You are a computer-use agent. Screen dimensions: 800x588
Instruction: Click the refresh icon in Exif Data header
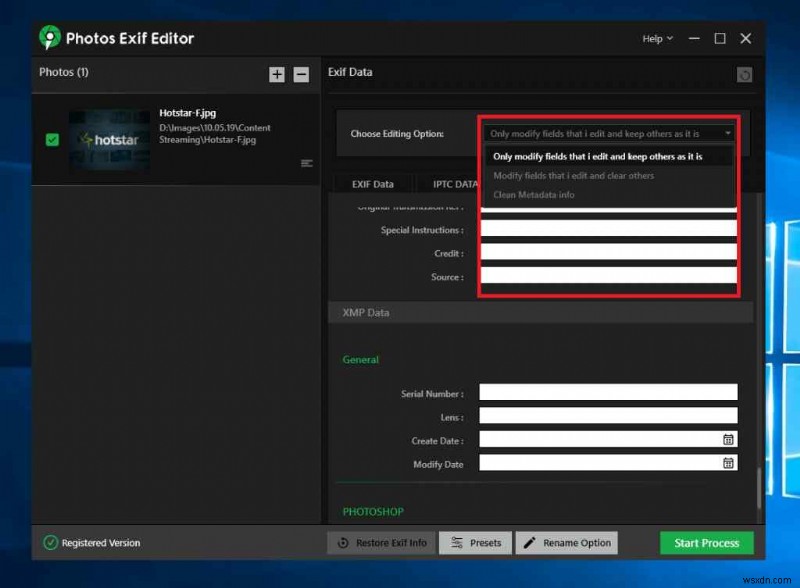(x=742, y=74)
